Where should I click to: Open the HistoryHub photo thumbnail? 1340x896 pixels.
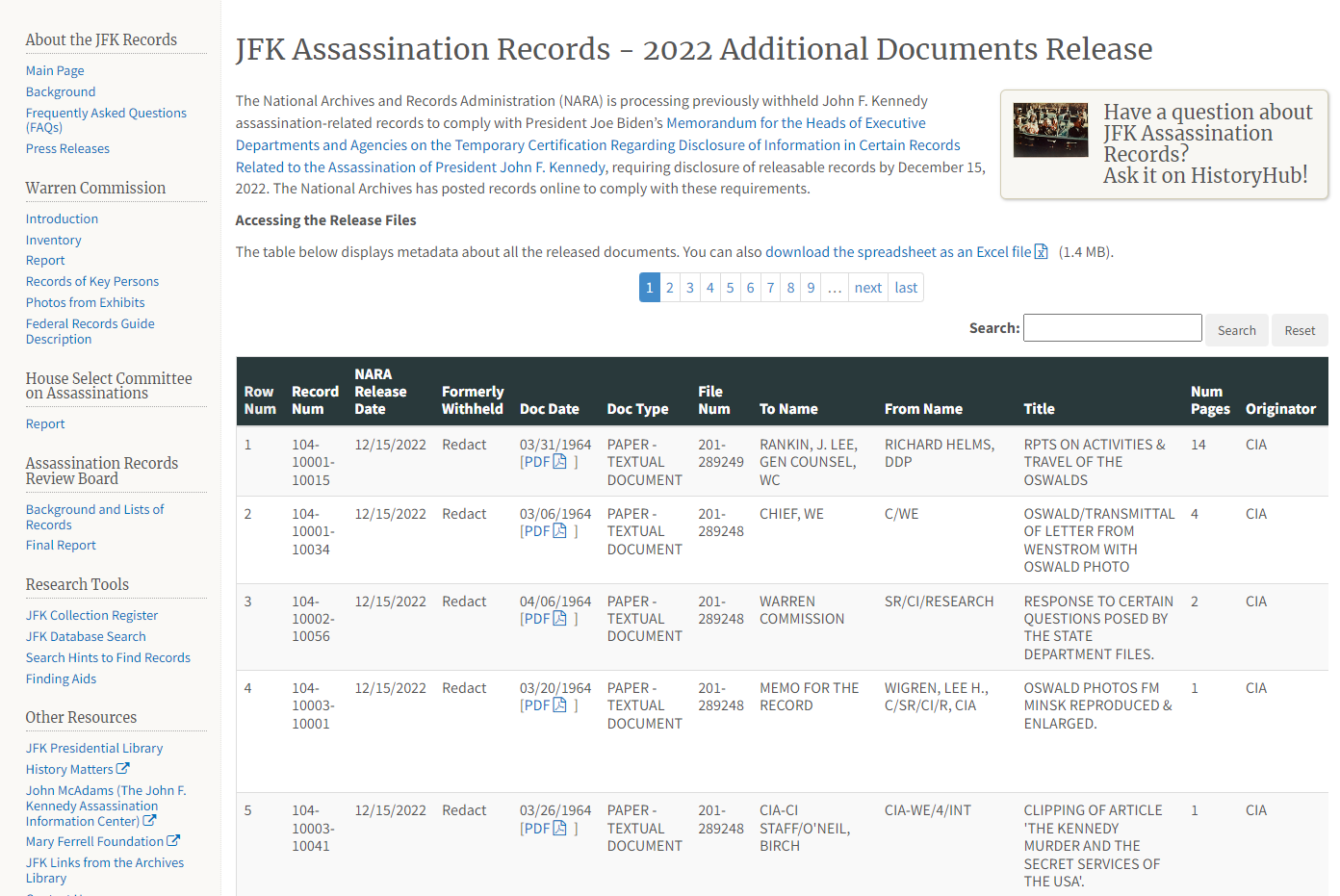pyautogui.click(x=1050, y=130)
